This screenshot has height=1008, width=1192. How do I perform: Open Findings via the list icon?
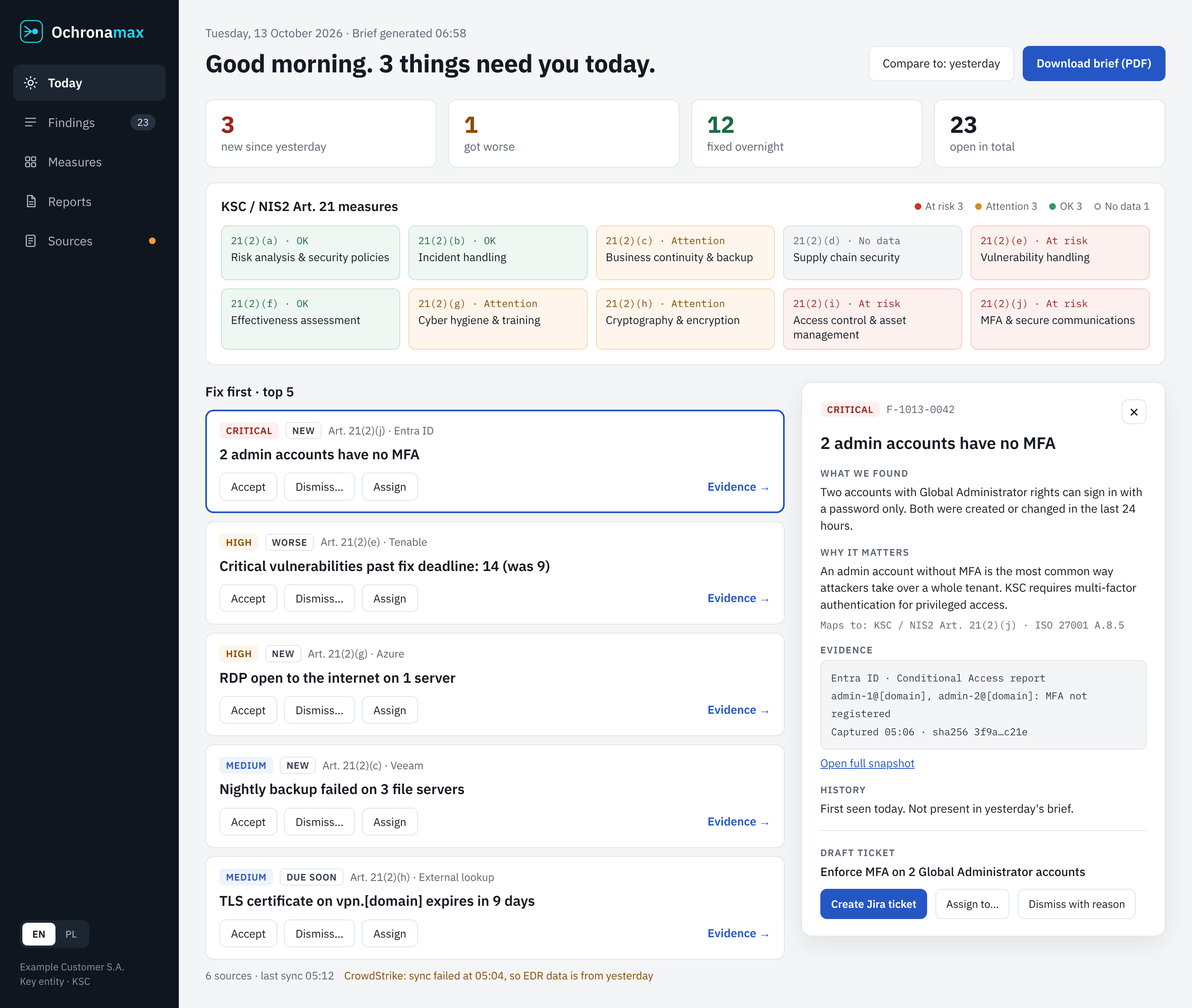point(31,122)
